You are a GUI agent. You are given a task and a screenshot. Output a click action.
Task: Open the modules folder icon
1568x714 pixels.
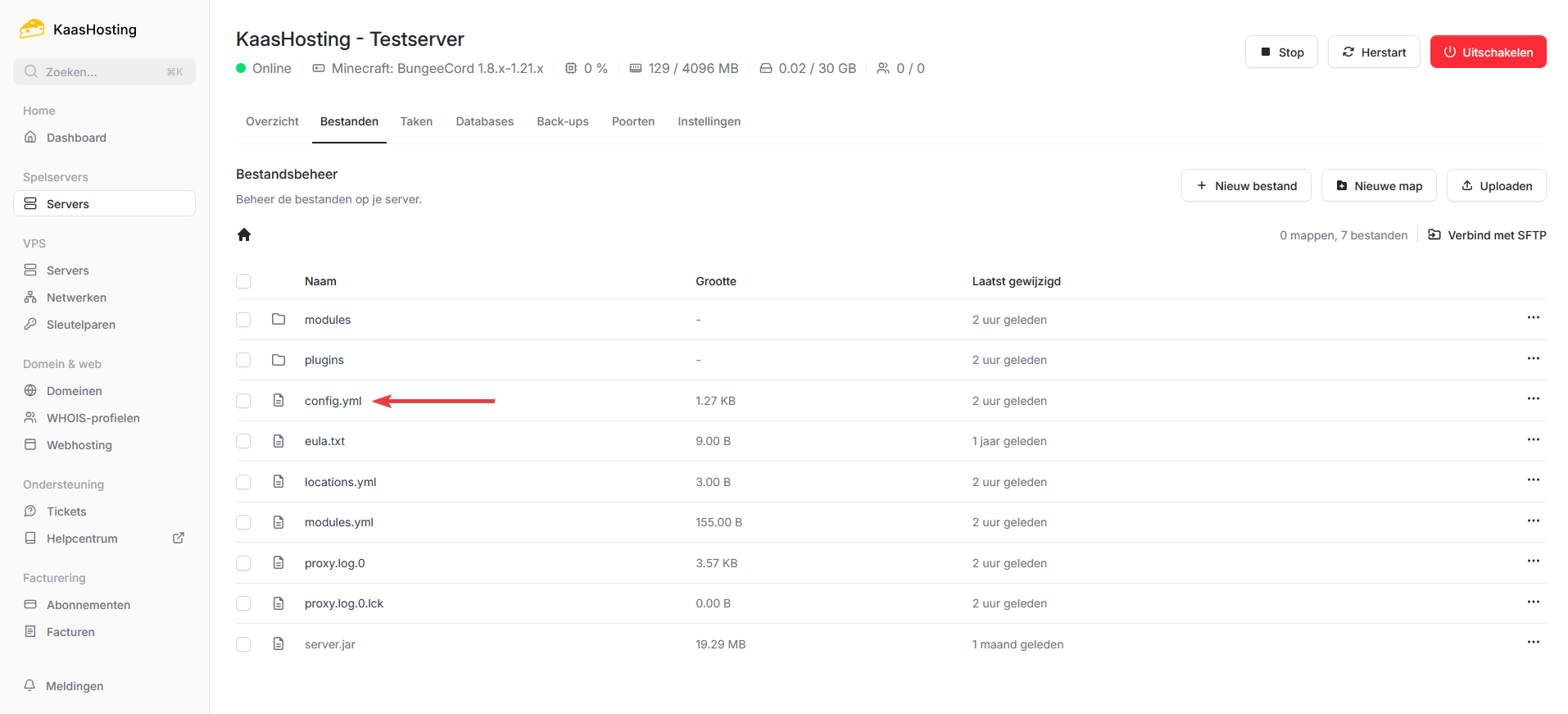pos(279,319)
